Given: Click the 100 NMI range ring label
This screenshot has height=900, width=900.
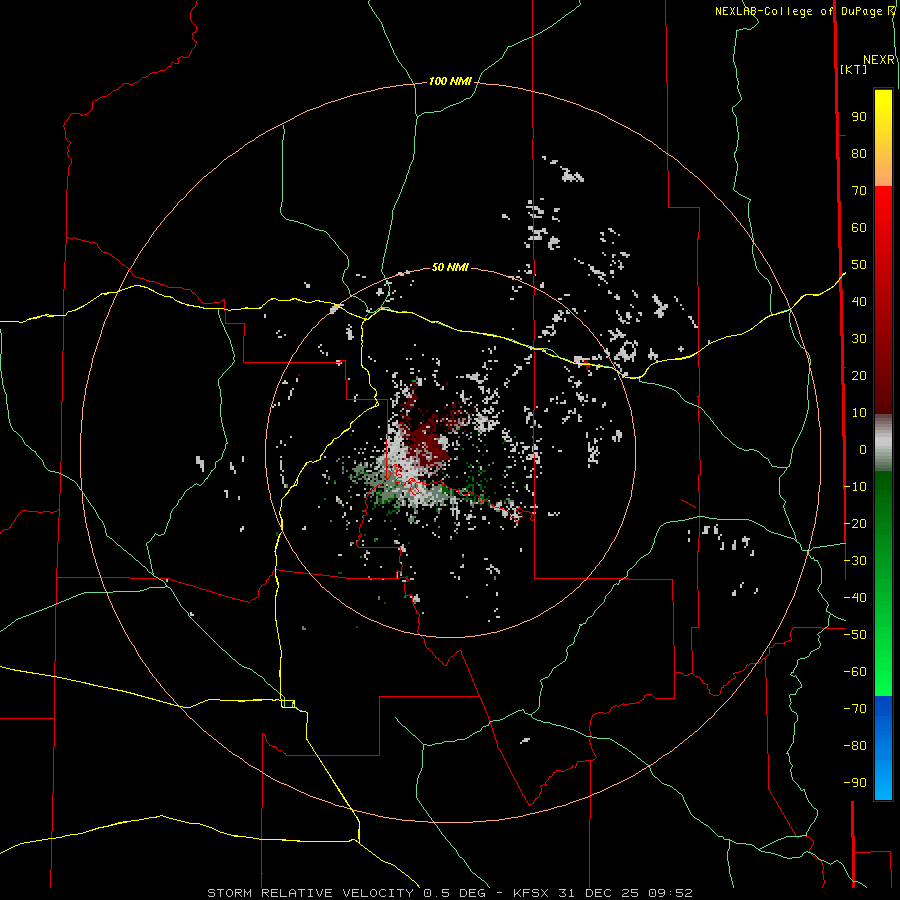Looking at the screenshot, I should pos(450,82).
